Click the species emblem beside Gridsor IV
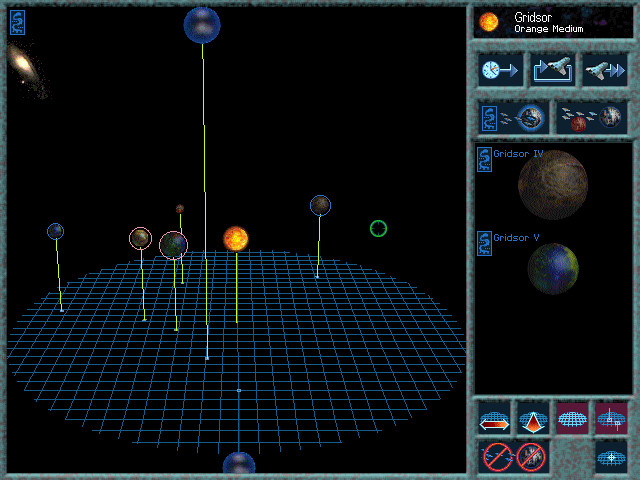The width and height of the screenshot is (640, 480). 484,159
